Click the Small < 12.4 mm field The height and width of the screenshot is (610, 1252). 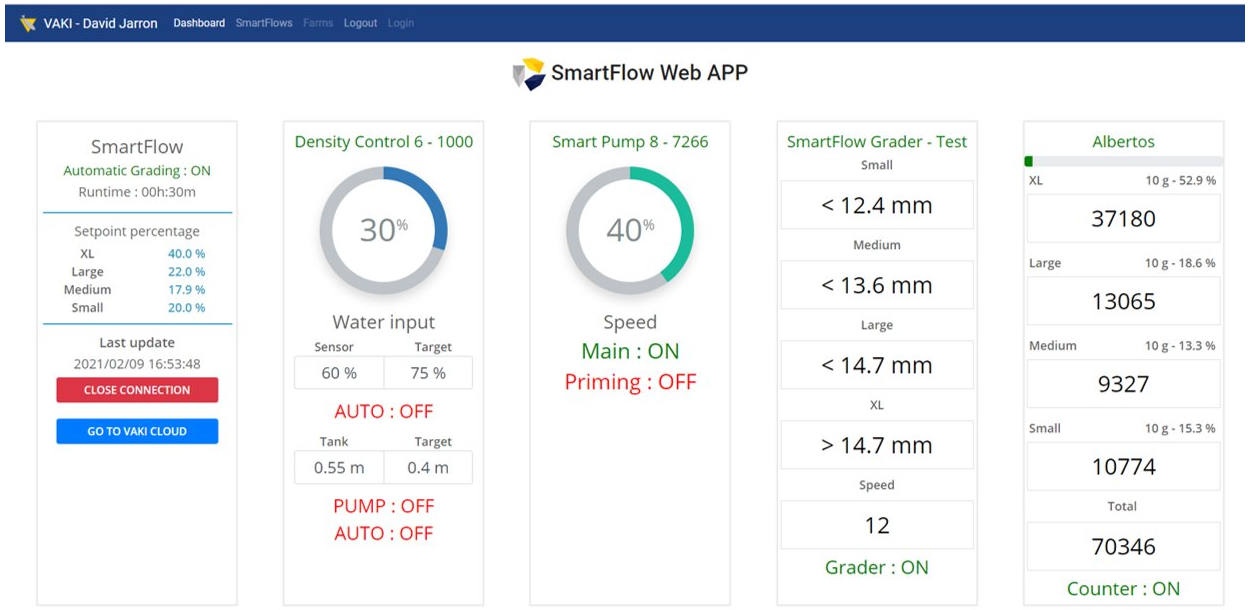pos(877,205)
